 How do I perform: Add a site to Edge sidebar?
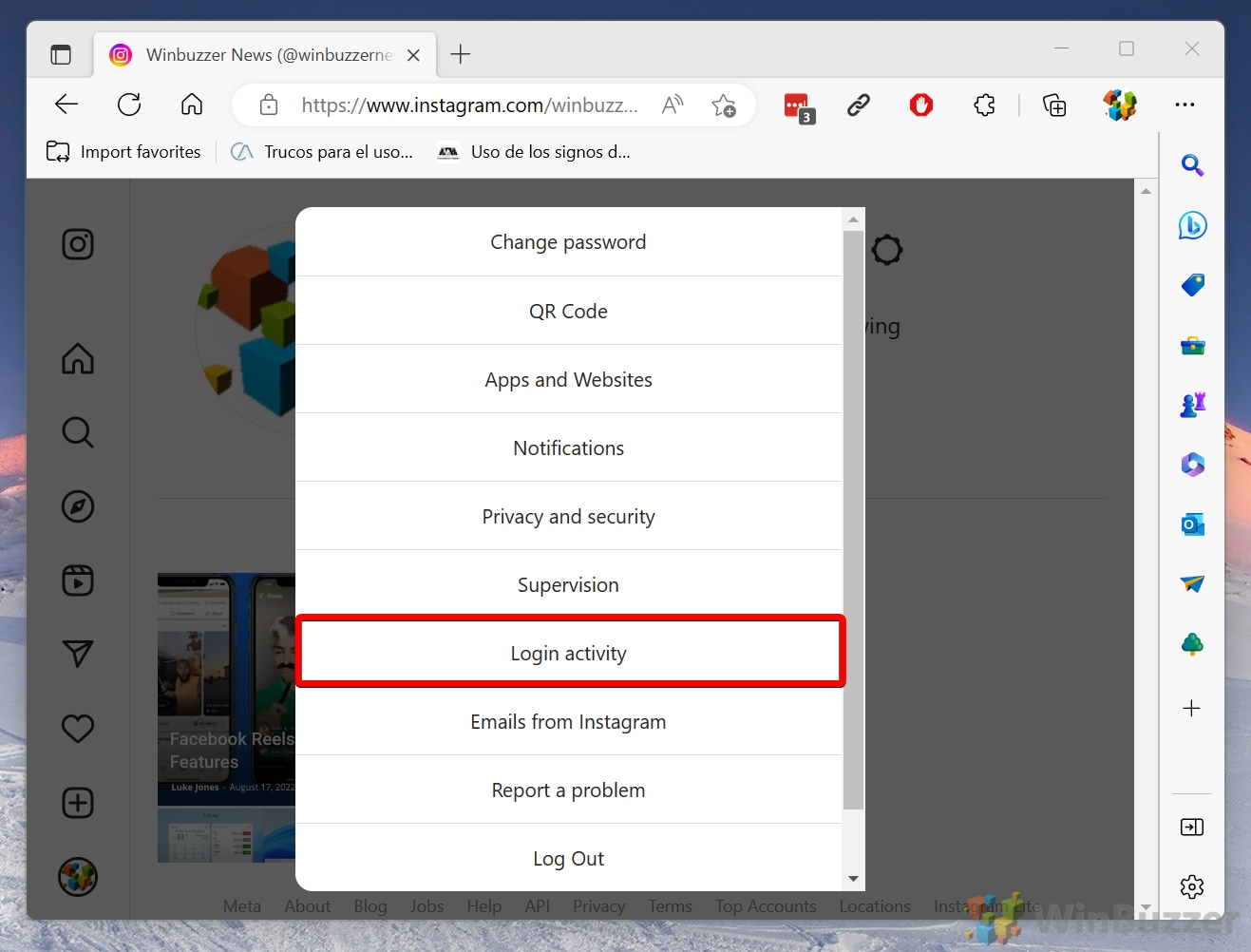coord(1192,708)
